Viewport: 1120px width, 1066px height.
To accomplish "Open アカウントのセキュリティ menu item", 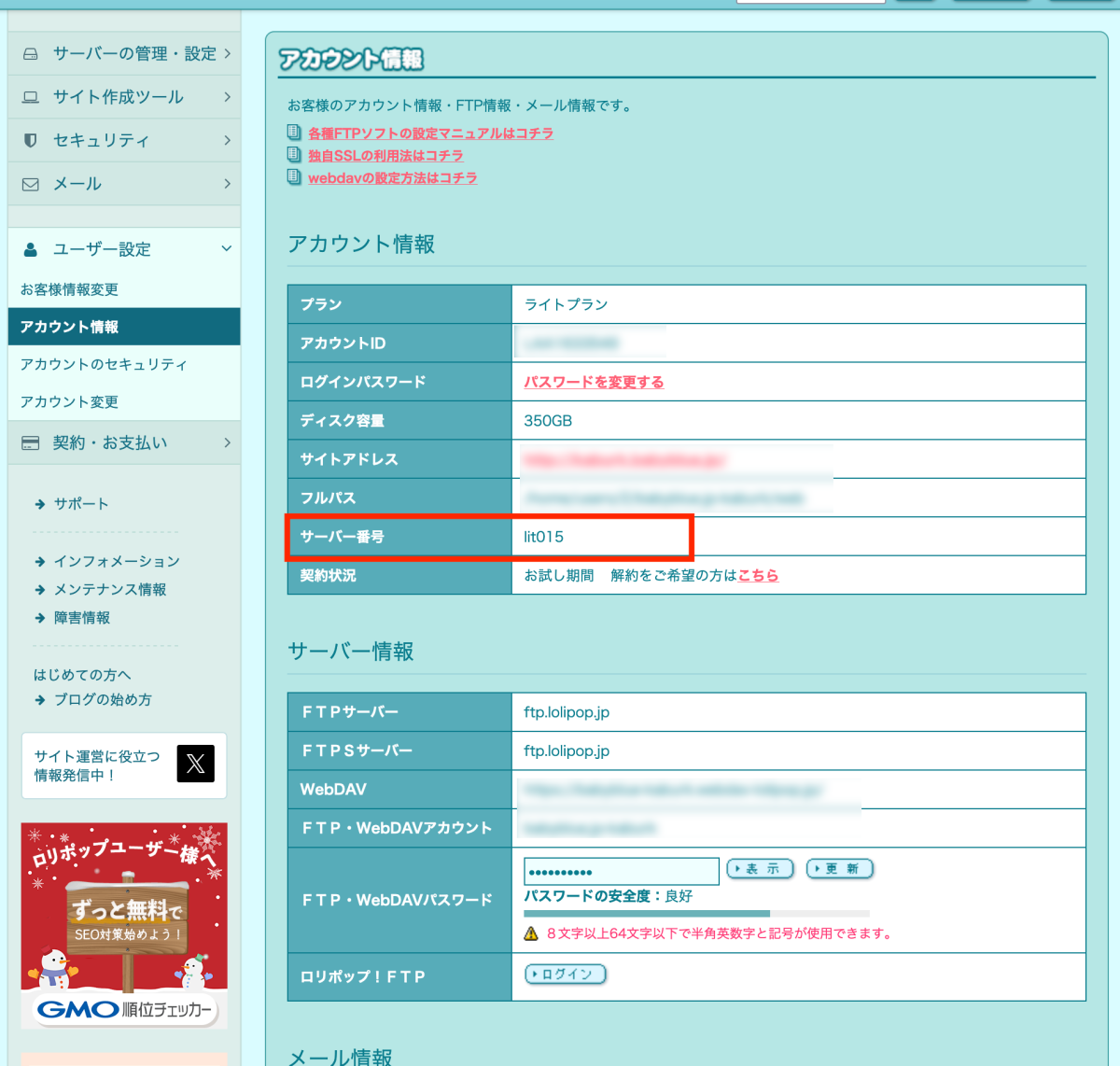I will [104, 364].
